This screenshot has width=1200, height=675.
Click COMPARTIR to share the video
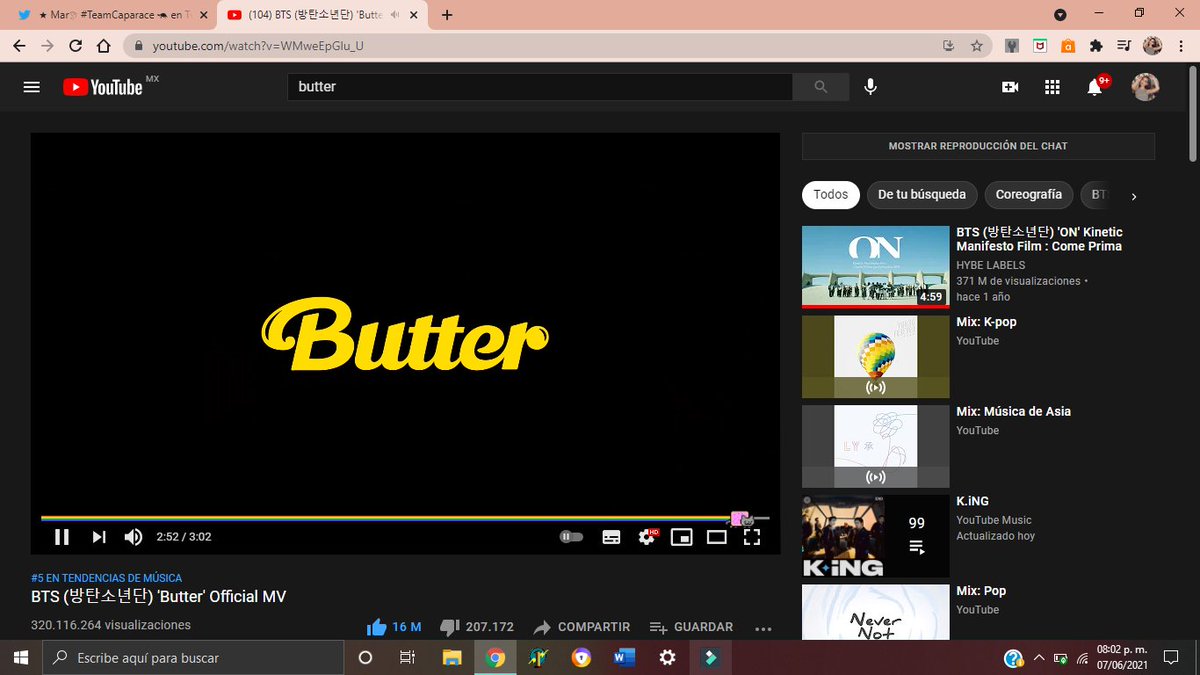tap(582, 627)
